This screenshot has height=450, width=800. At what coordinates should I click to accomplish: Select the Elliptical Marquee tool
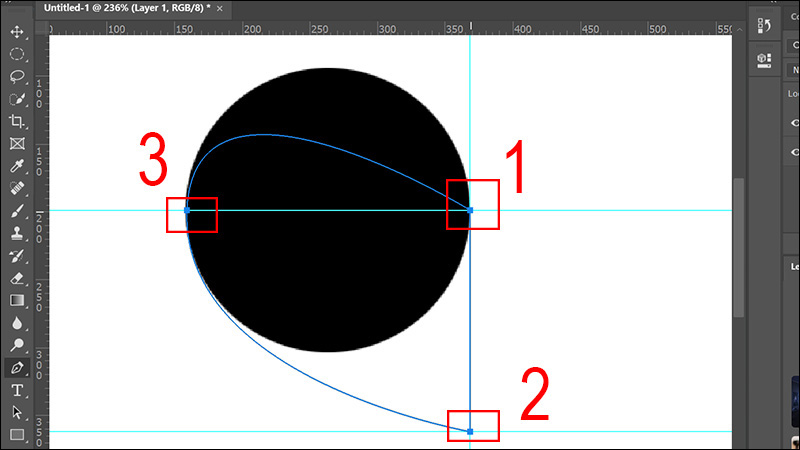[x=17, y=54]
